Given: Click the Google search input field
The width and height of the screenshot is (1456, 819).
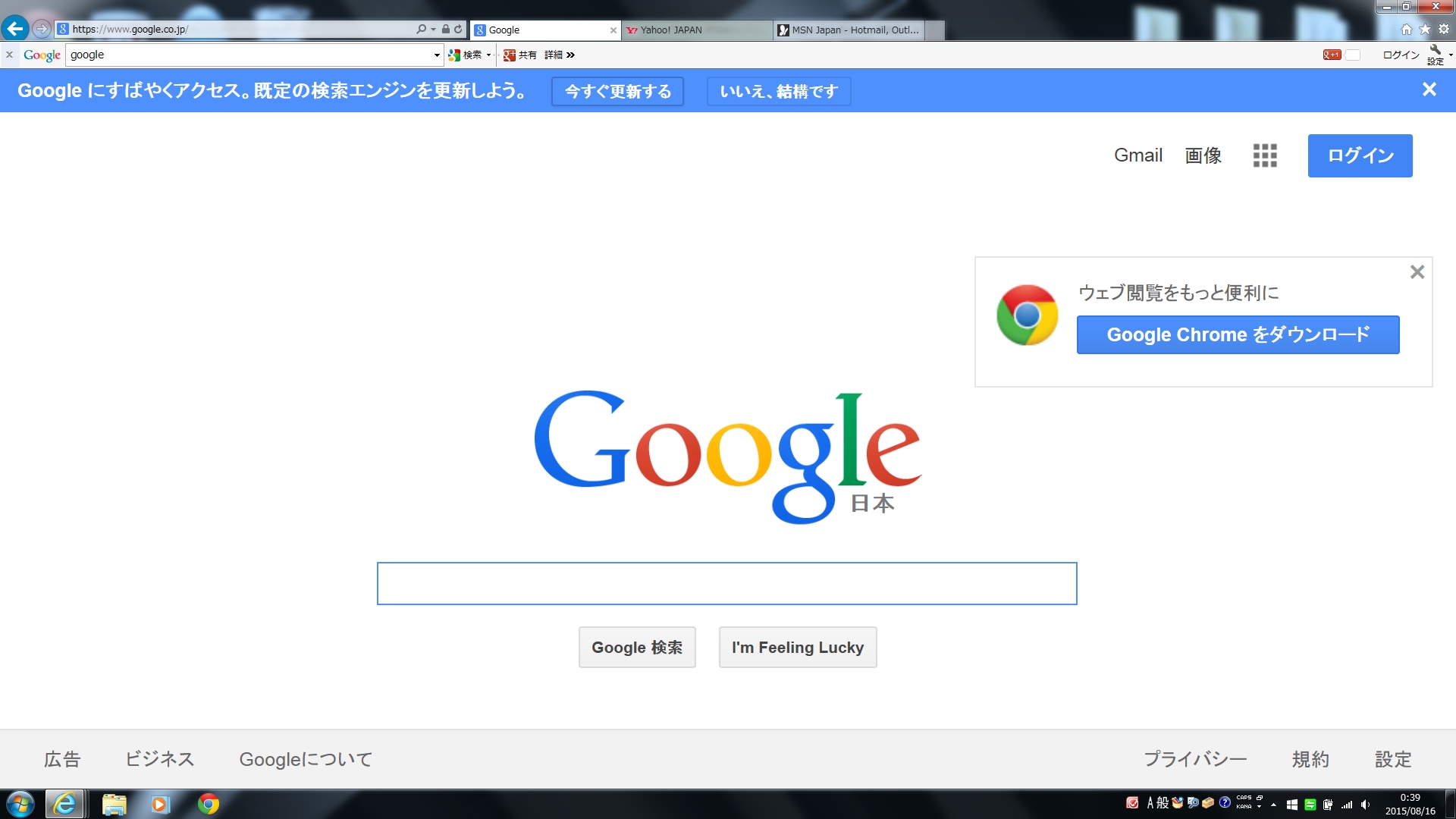Looking at the screenshot, I should point(727,583).
